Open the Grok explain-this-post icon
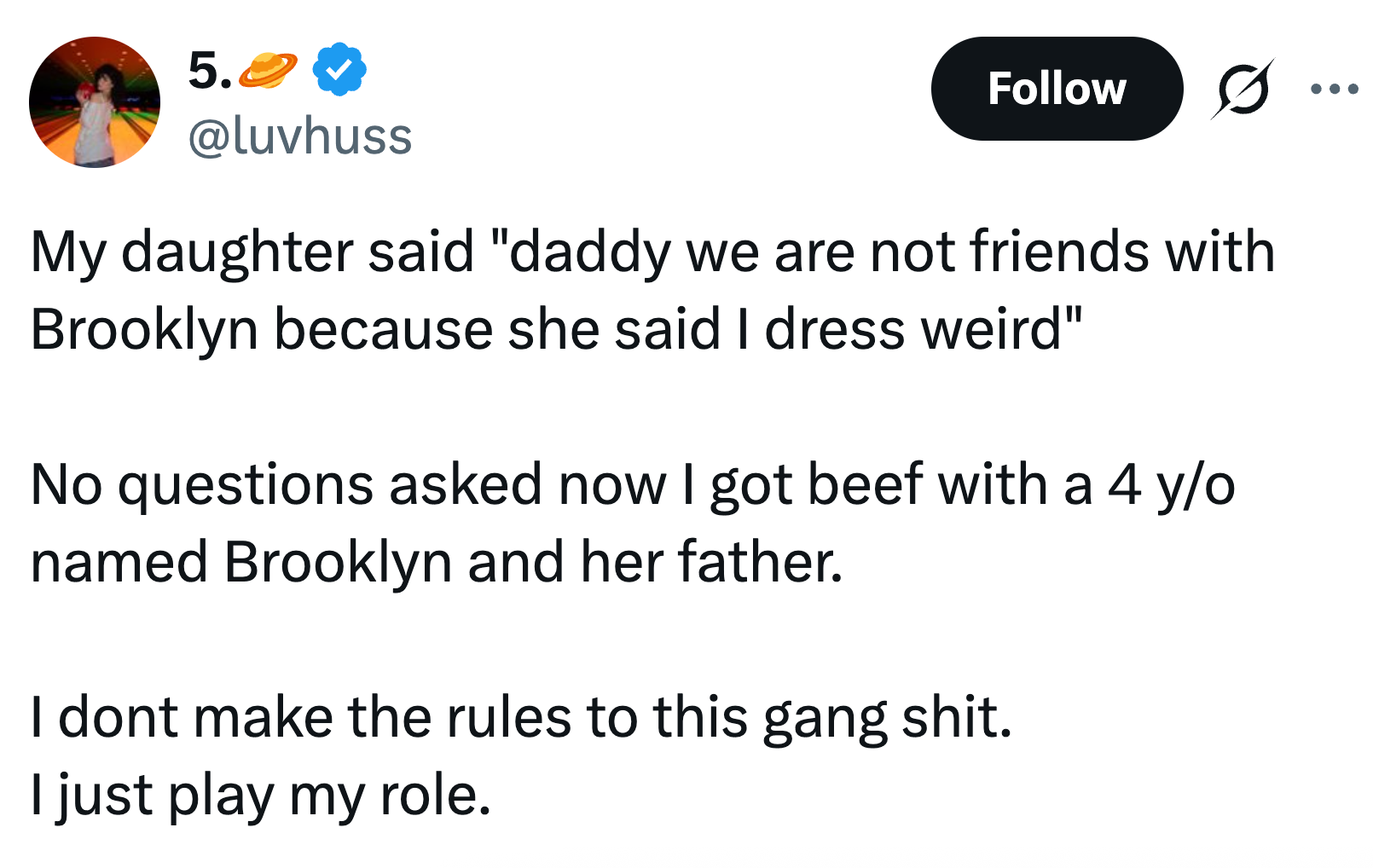Viewport: 1373px width, 868px height. (x=1243, y=89)
